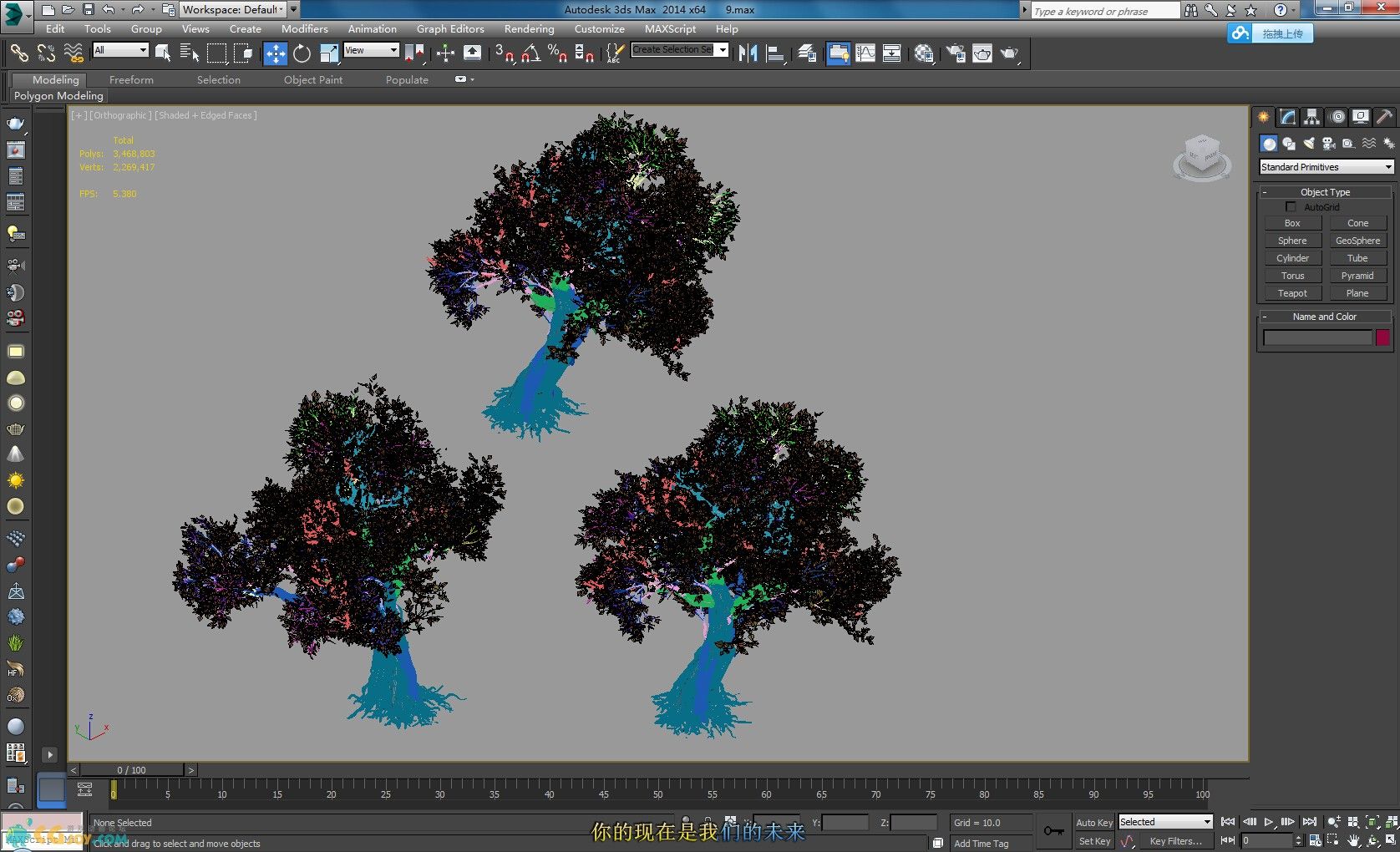Choose the Rectangular Selection Region tool
The height and width of the screenshot is (852, 1400).
click(x=216, y=53)
